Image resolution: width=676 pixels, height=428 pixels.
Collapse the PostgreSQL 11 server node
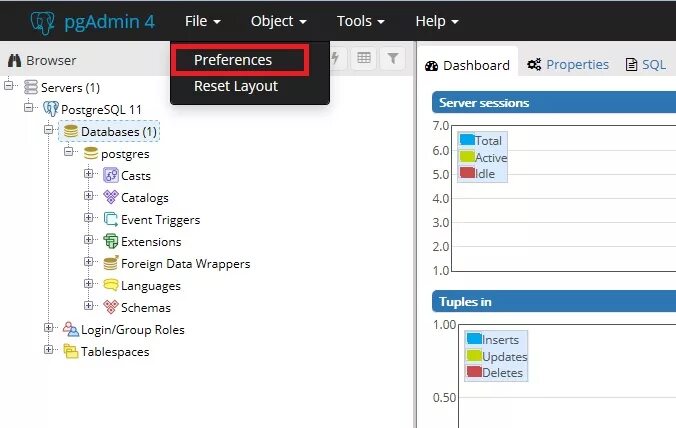28,107
